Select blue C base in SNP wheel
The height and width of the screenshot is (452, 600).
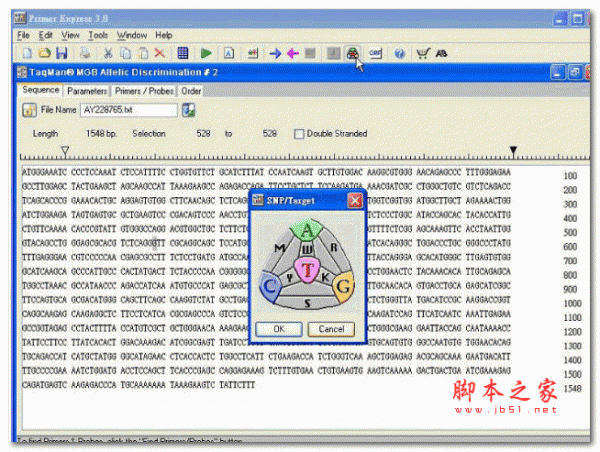(x=271, y=287)
